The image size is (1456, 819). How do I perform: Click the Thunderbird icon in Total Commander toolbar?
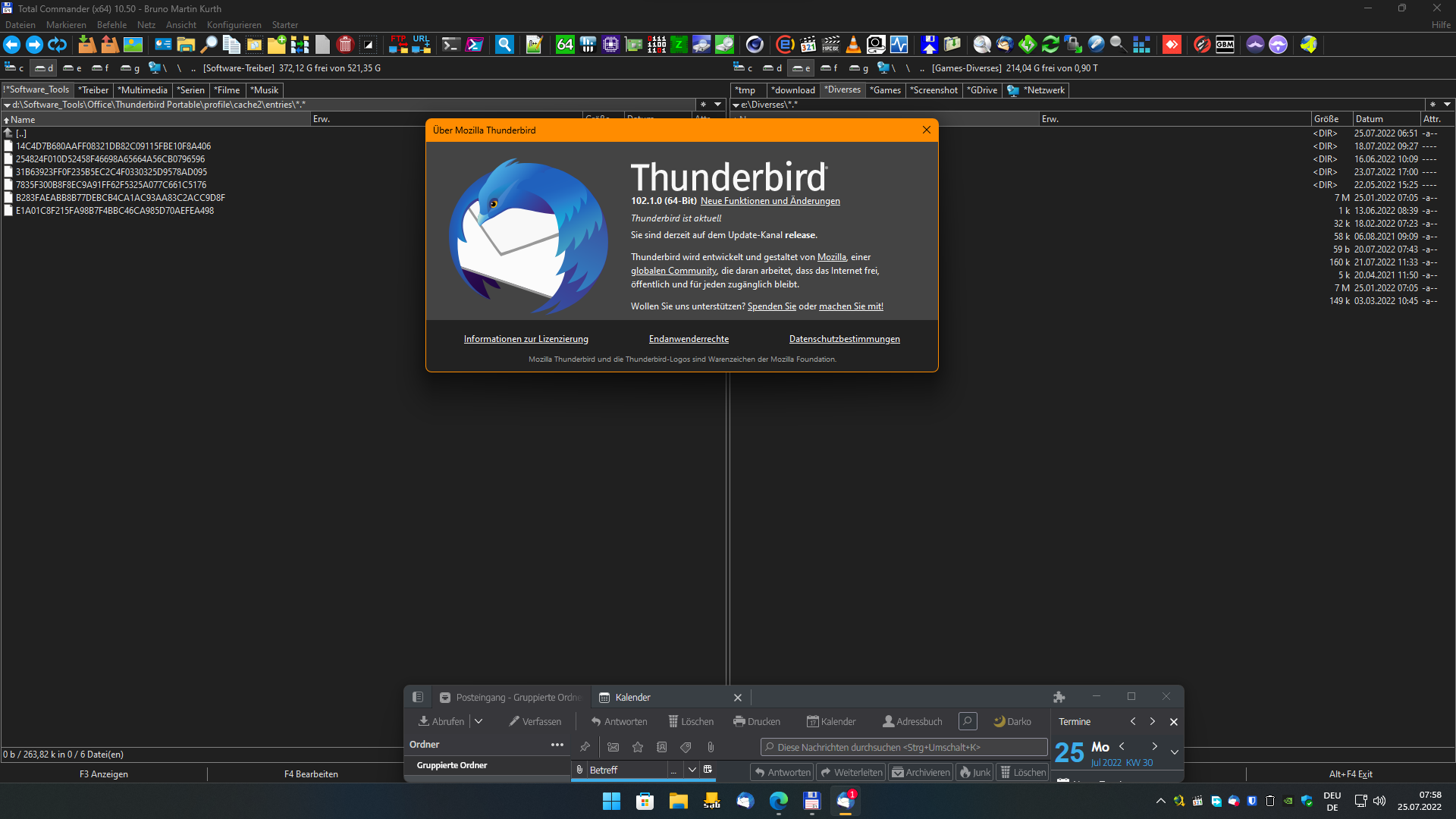click(x=1005, y=45)
